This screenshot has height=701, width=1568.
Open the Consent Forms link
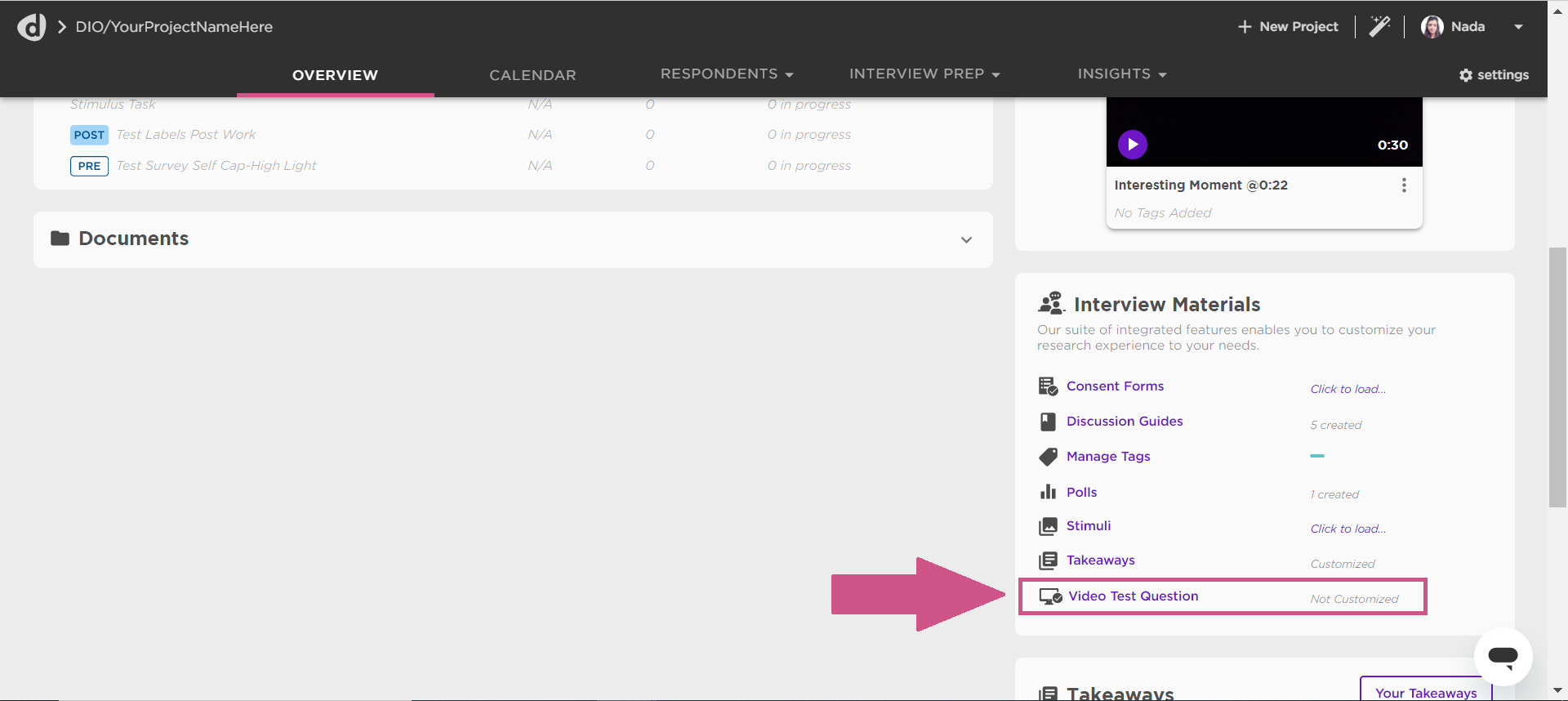point(1115,386)
